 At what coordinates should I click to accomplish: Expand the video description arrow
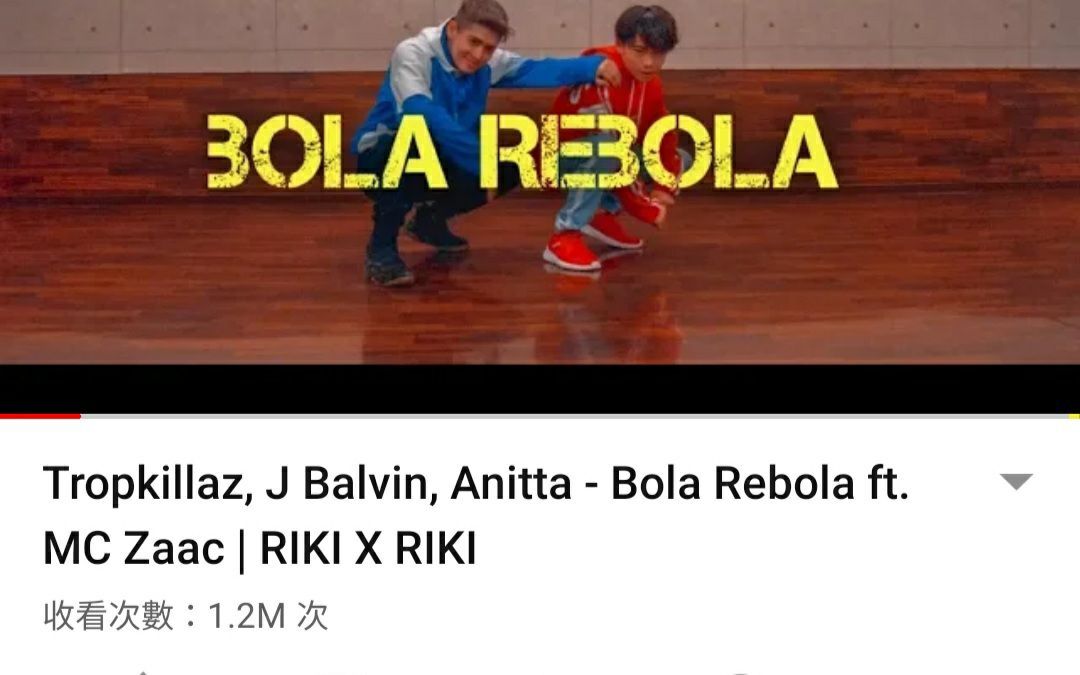point(1016,481)
